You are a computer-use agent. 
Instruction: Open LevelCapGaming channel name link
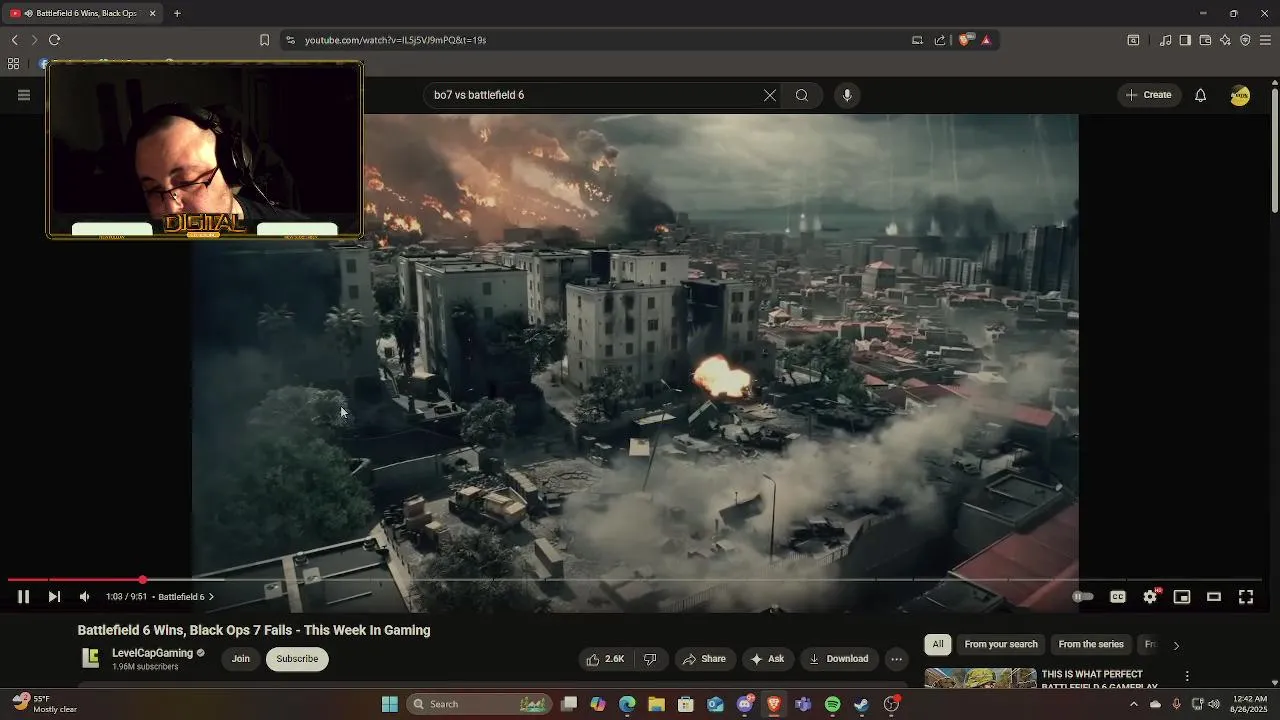tap(152, 653)
